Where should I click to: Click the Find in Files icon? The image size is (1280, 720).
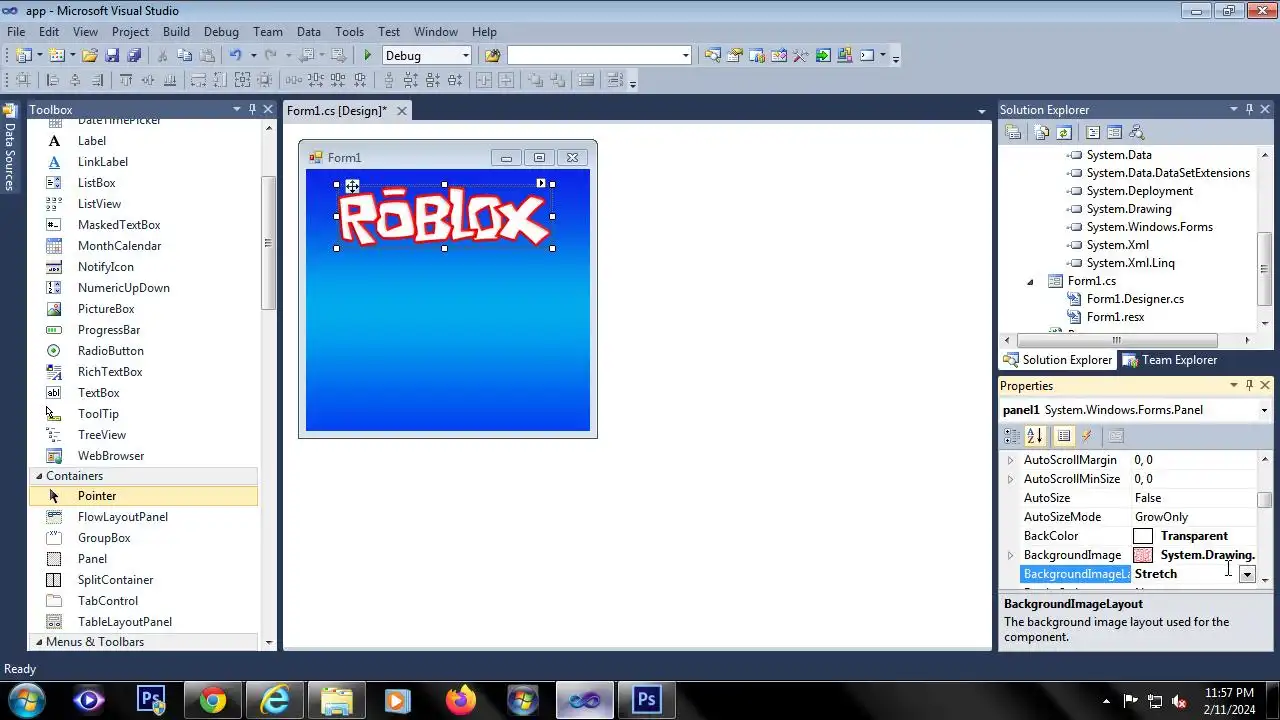pos(492,55)
